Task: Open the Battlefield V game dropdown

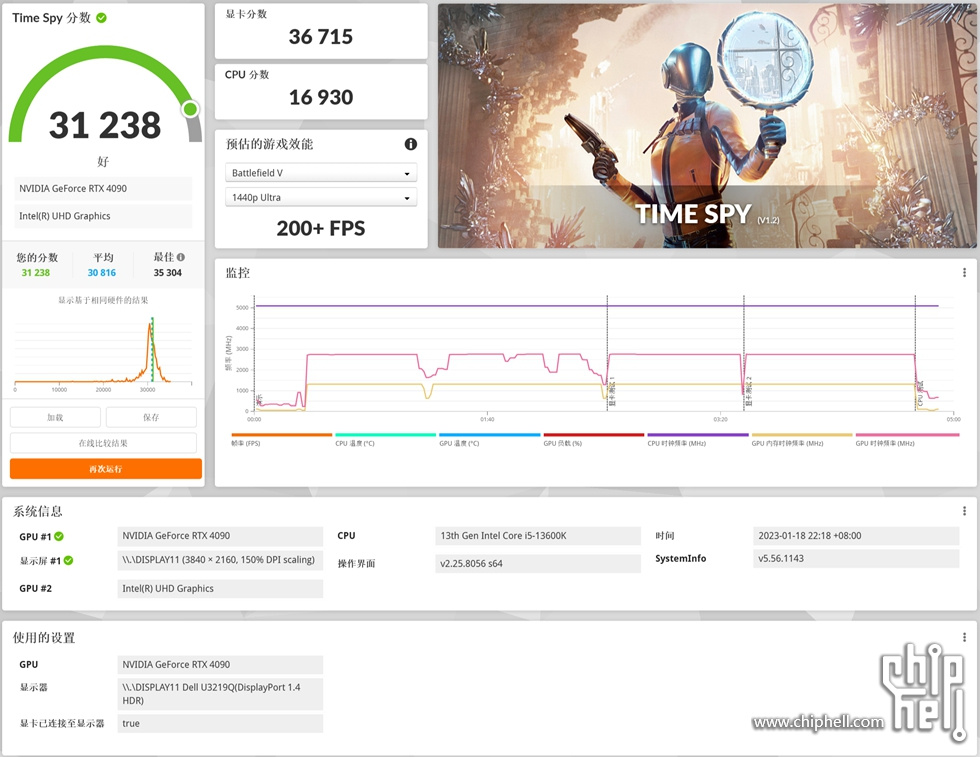Action: click(x=321, y=173)
